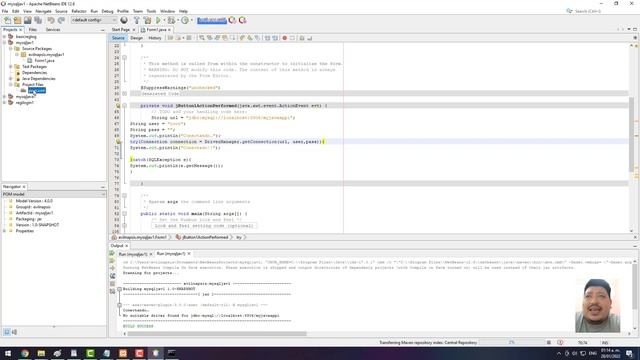This screenshot has height=360, width=640.
Task: Collapse the Source Packages node
Action: point(11,49)
